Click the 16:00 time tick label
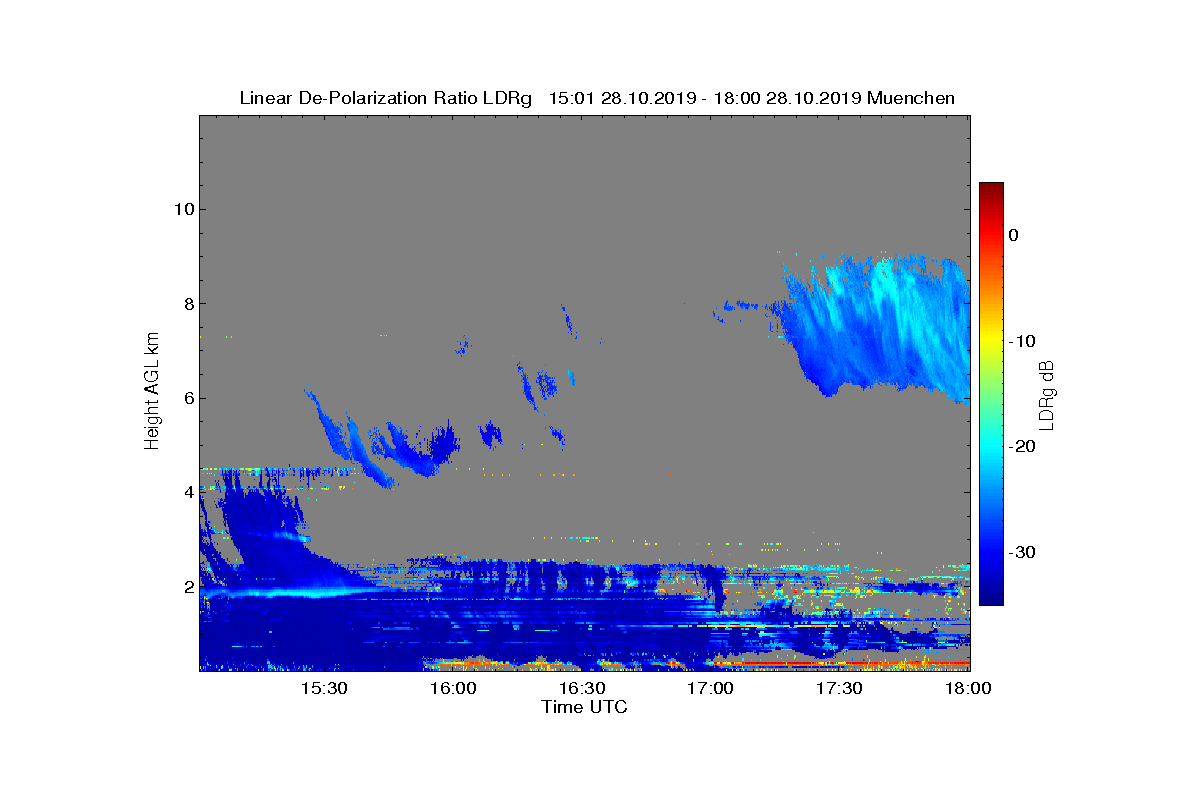Image resolution: width=1200 pixels, height=800 pixels. [x=453, y=688]
